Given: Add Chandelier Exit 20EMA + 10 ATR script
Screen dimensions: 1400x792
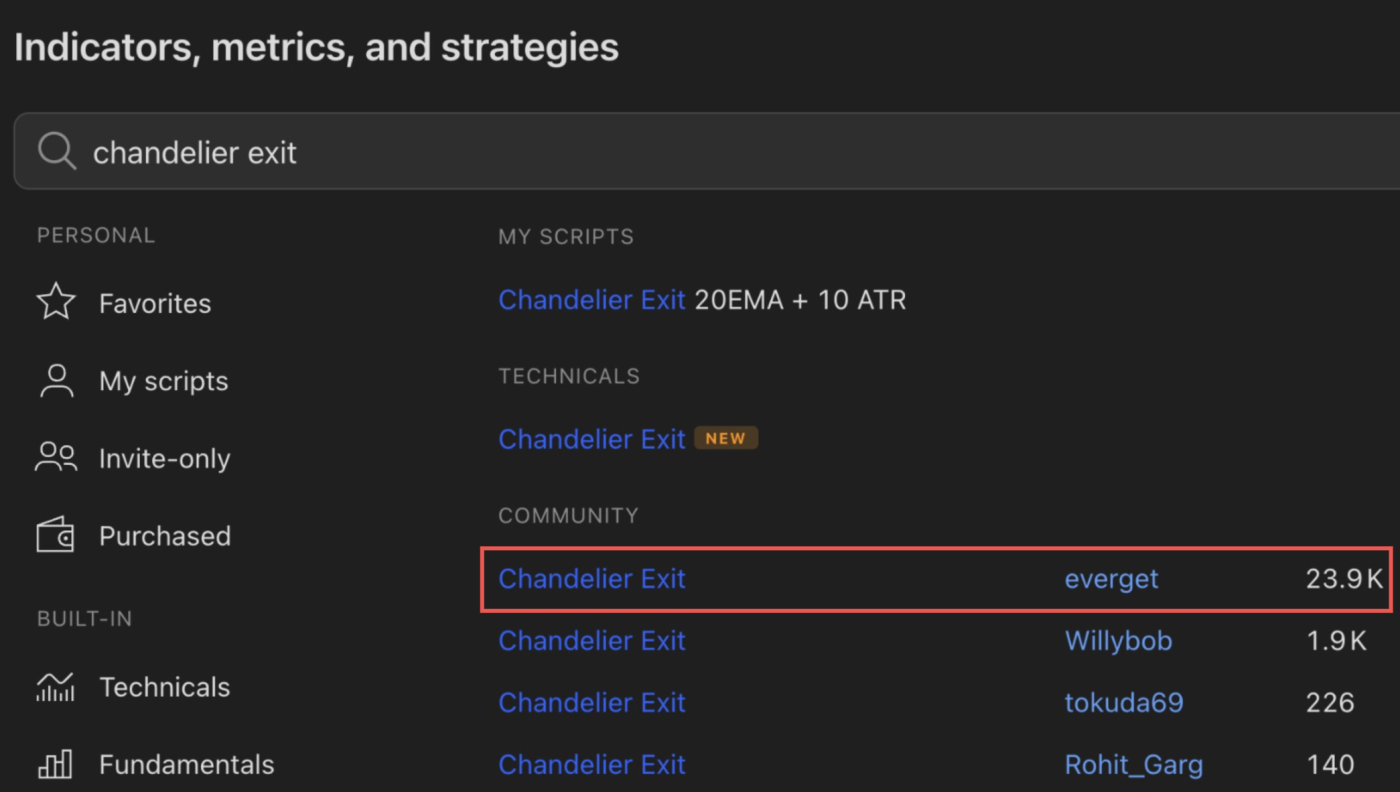Looking at the screenshot, I should pos(702,300).
